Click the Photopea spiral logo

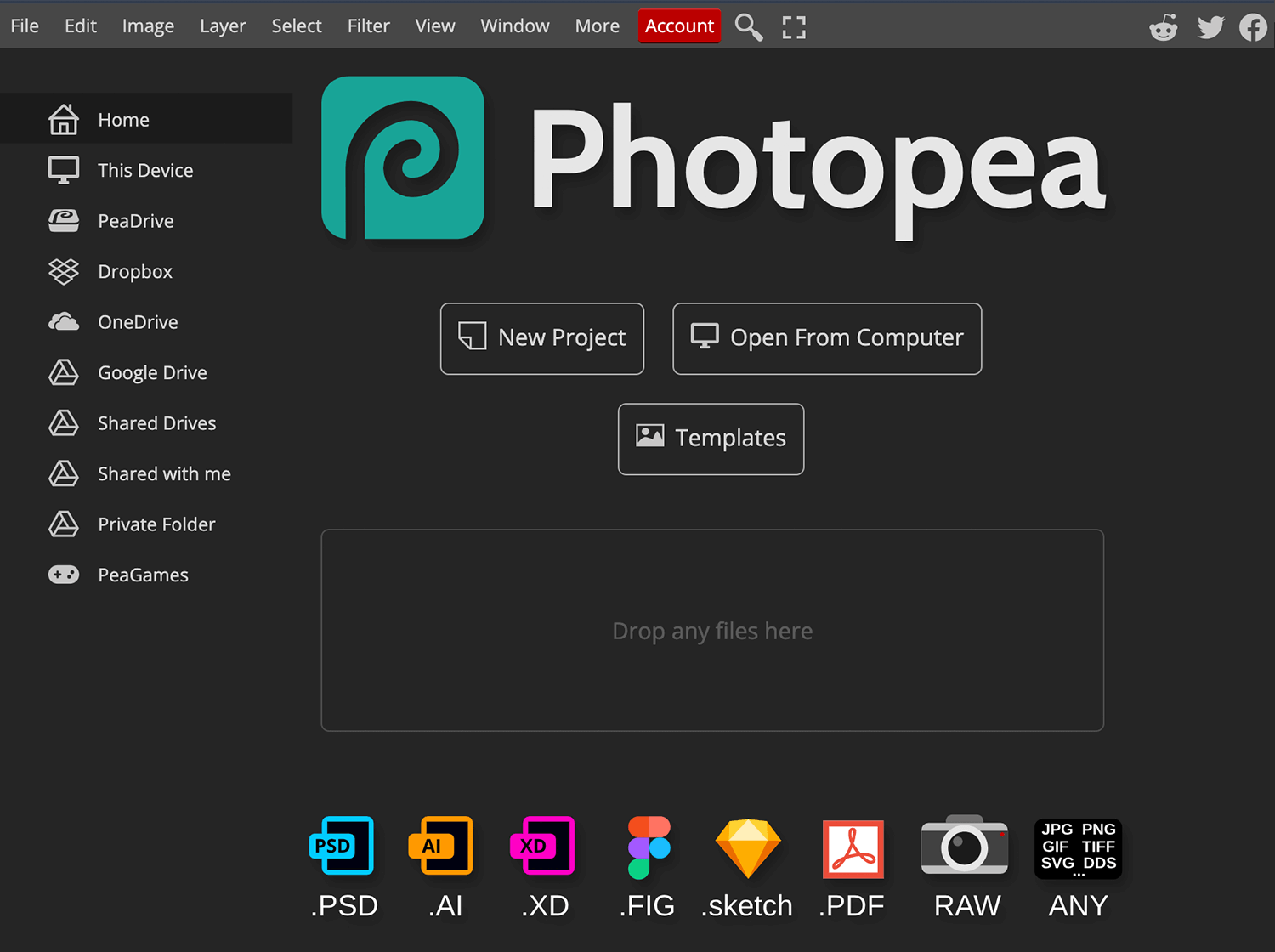pyautogui.click(x=403, y=158)
